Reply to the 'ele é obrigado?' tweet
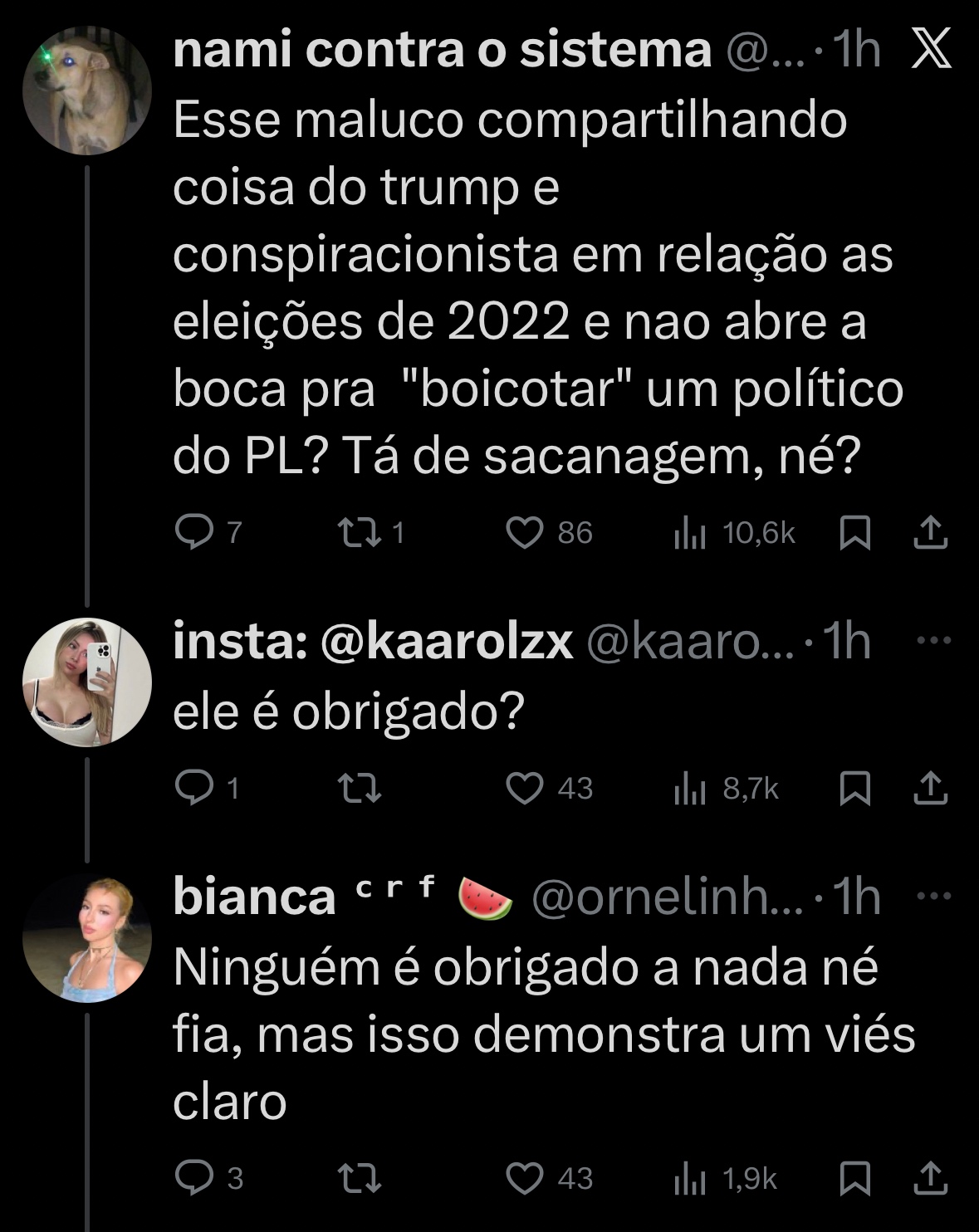Screen dimensions: 979x1232 (x=194, y=788)
